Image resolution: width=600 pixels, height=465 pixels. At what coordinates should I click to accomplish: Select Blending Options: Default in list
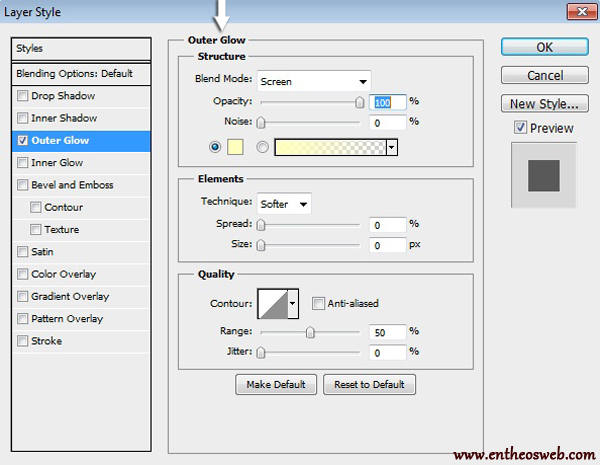coord(75,74)
